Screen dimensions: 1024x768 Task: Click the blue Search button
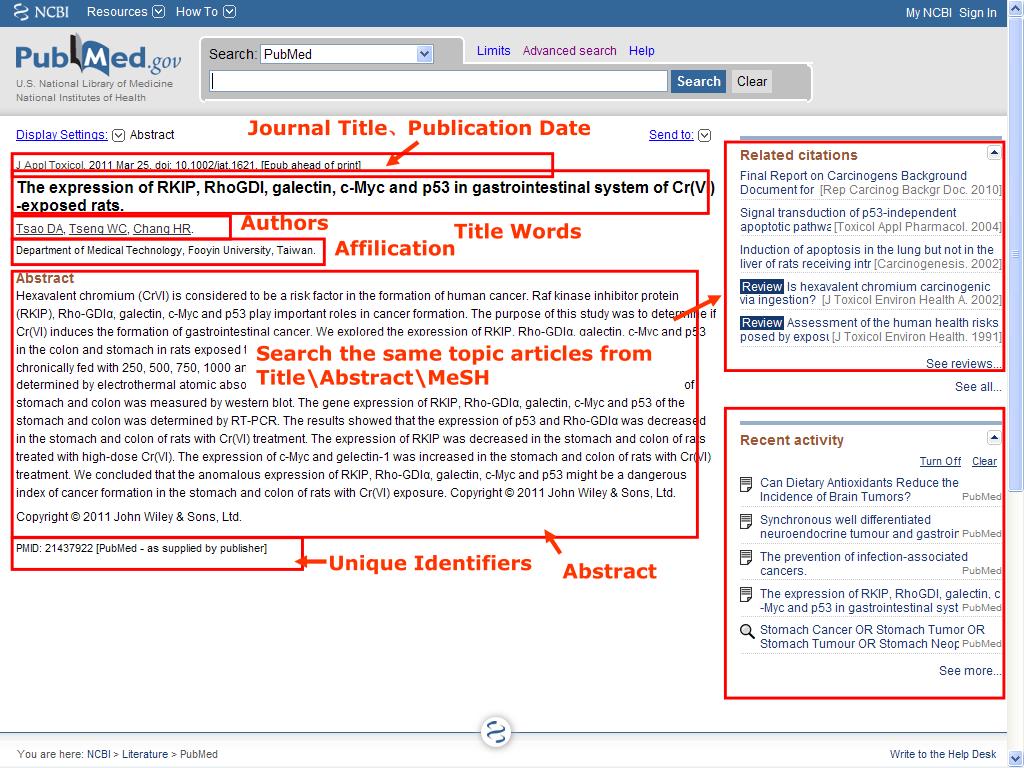(698, 82)
